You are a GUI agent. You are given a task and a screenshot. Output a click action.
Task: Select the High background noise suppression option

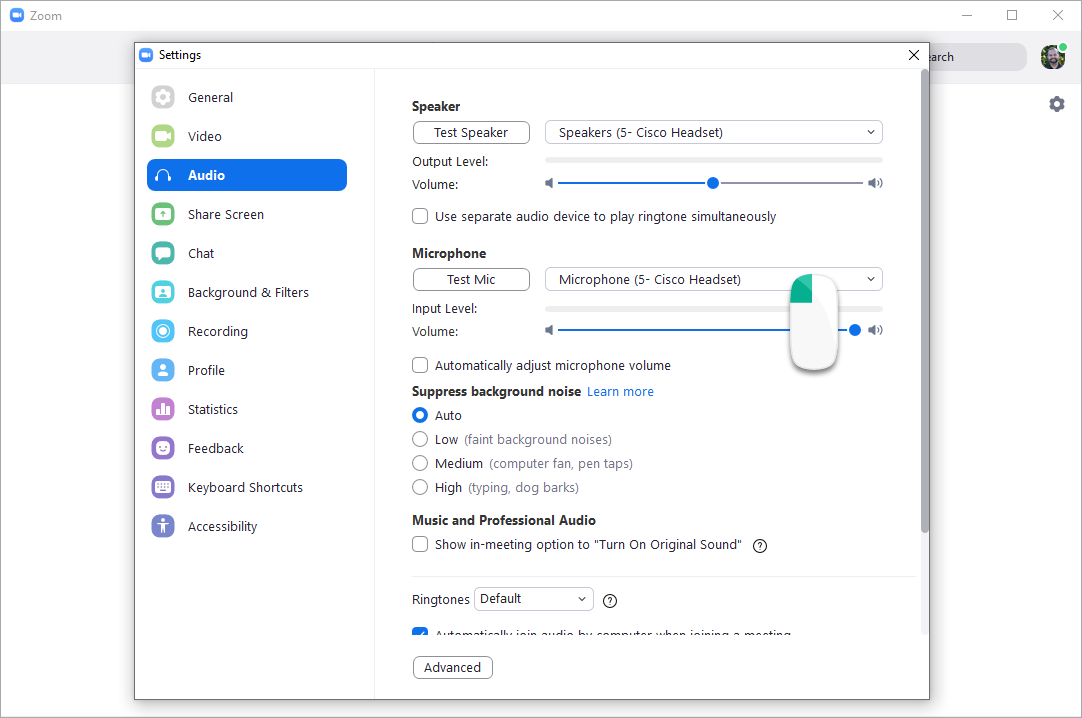419,487
